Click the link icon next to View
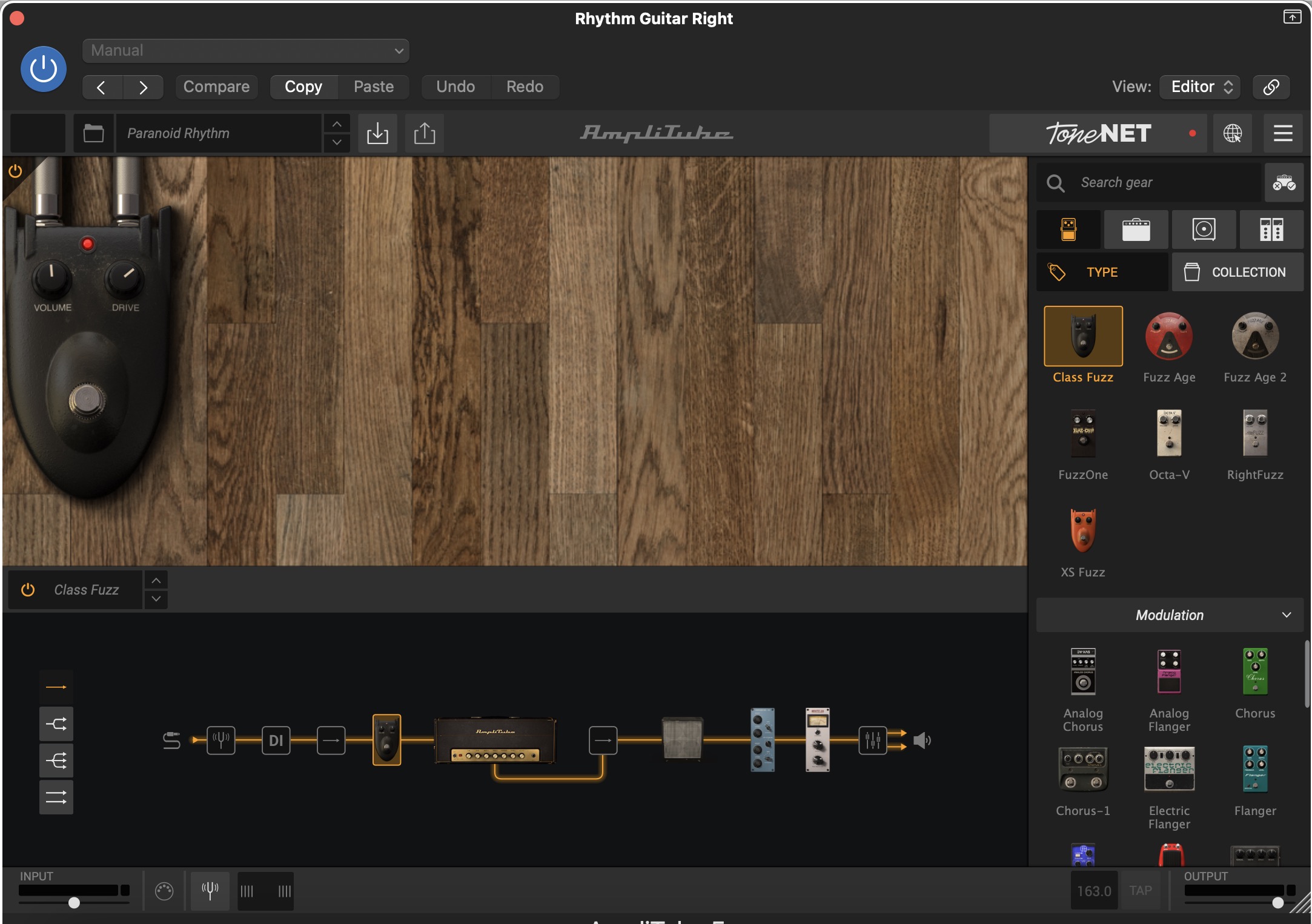The image size is (1312, 924). (x=1271, y=87)
